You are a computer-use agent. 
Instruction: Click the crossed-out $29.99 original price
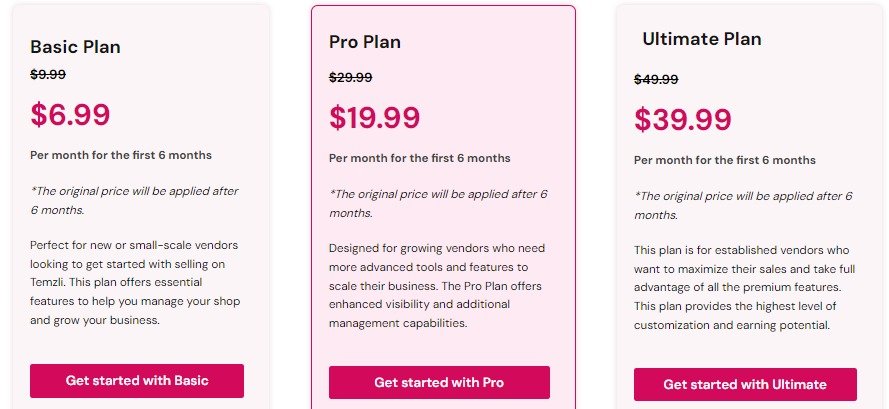(350, 77)
